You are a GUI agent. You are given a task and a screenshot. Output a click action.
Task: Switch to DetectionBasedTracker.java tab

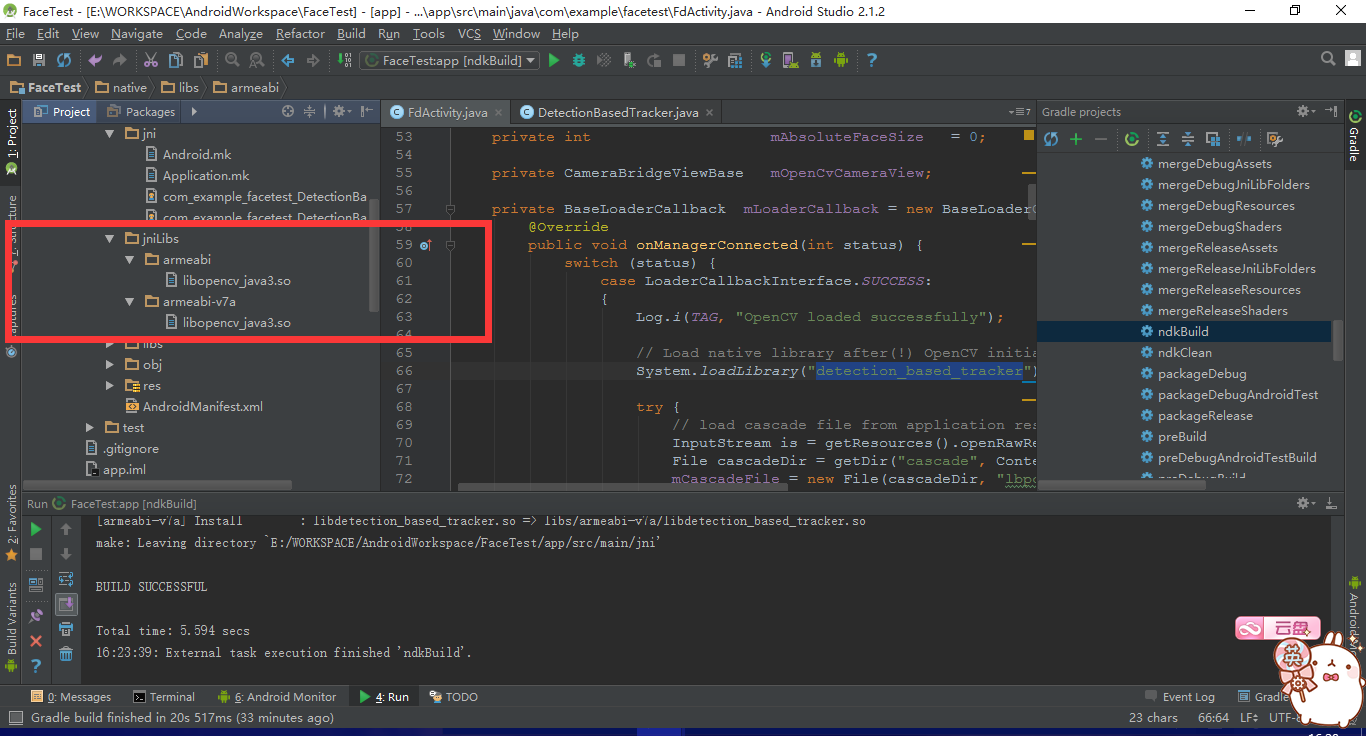point(617,112)
